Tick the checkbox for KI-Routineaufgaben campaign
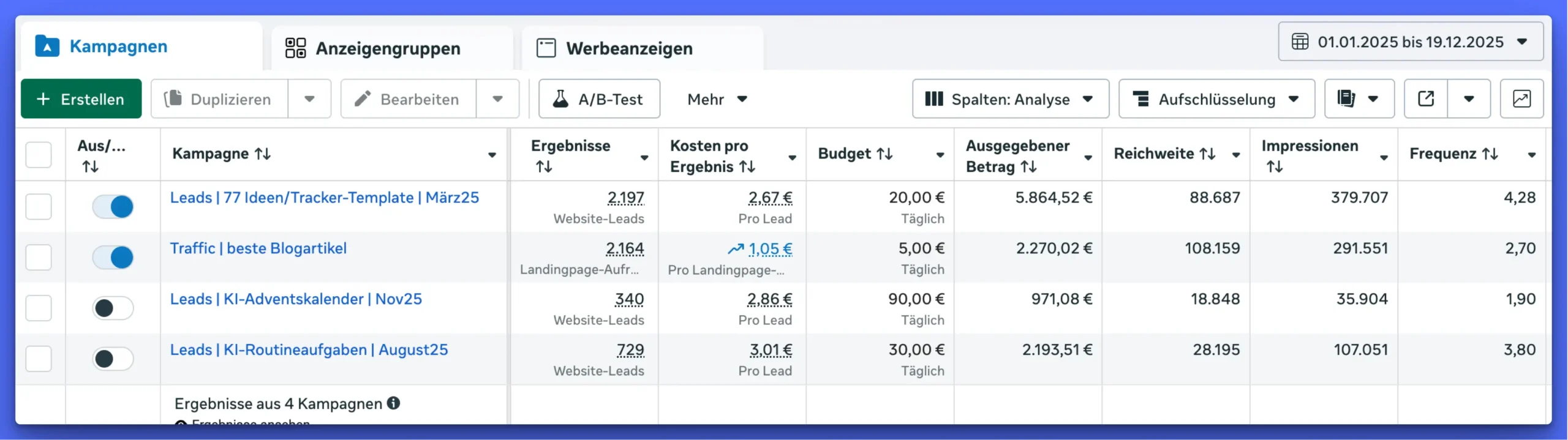Image resolution: width=1568 pixels, height=440 pixels. pos(39,359)
